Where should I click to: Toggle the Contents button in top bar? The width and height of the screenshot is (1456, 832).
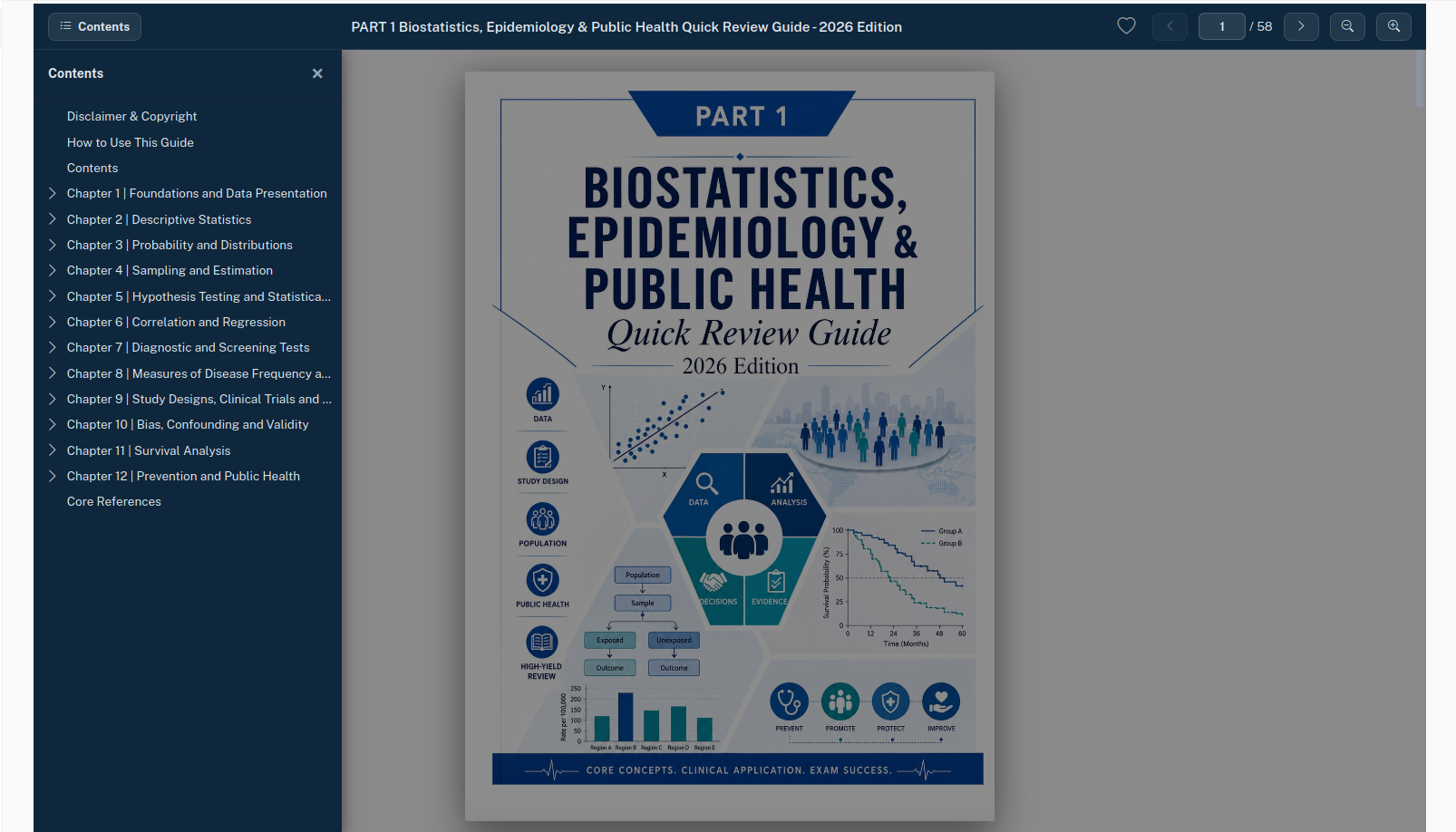click(x=94, y=26)
